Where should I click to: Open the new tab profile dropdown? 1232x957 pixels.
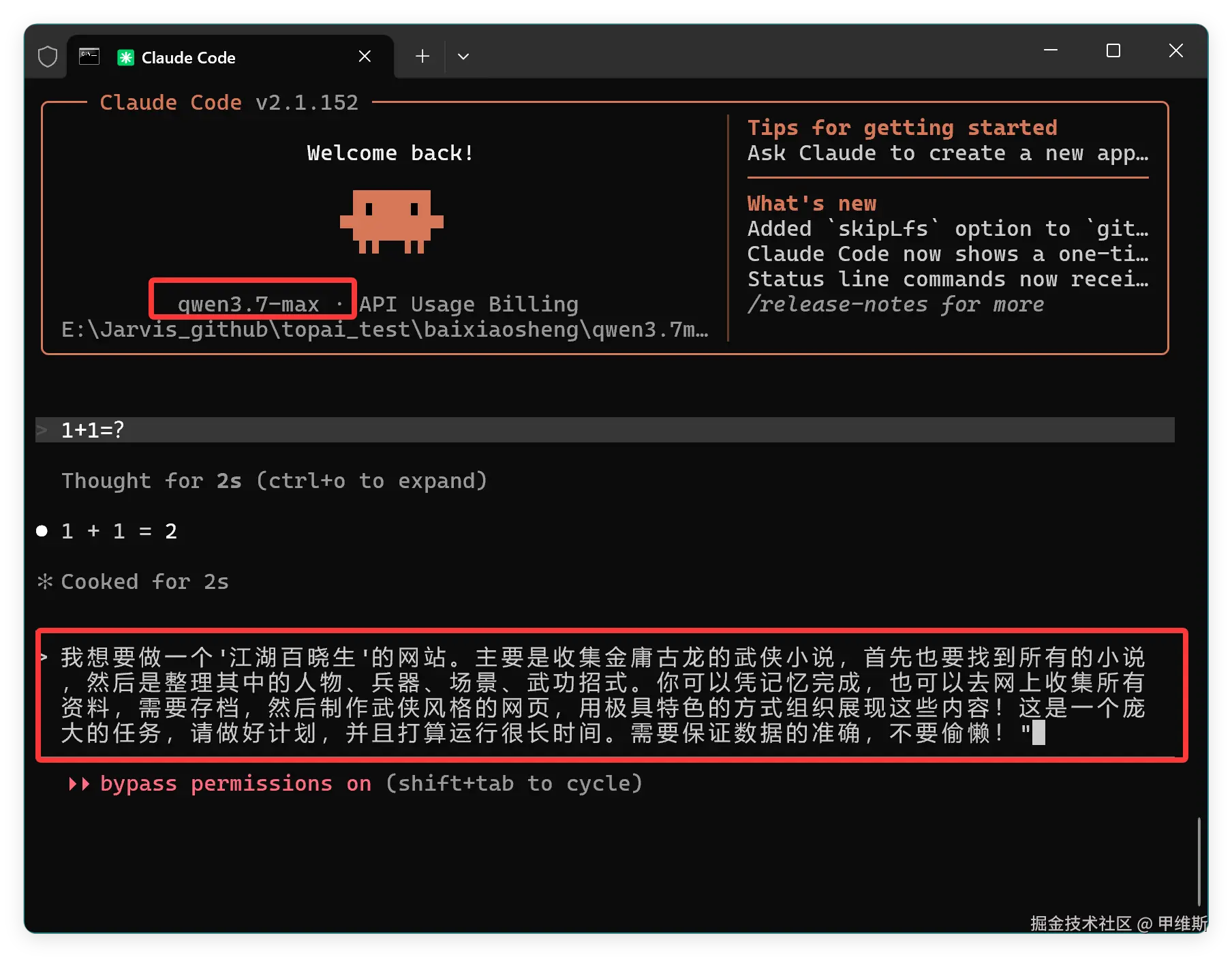(463, 57)
